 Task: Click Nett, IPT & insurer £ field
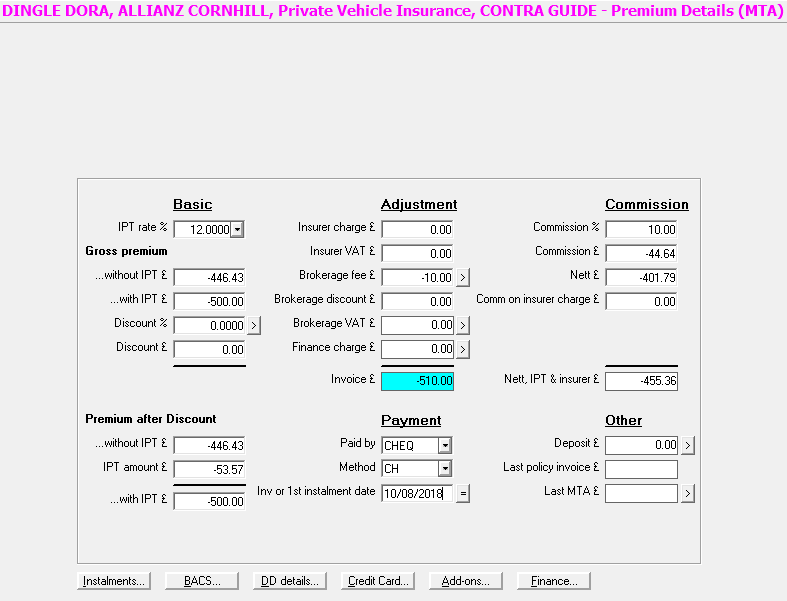click(641, 381)
